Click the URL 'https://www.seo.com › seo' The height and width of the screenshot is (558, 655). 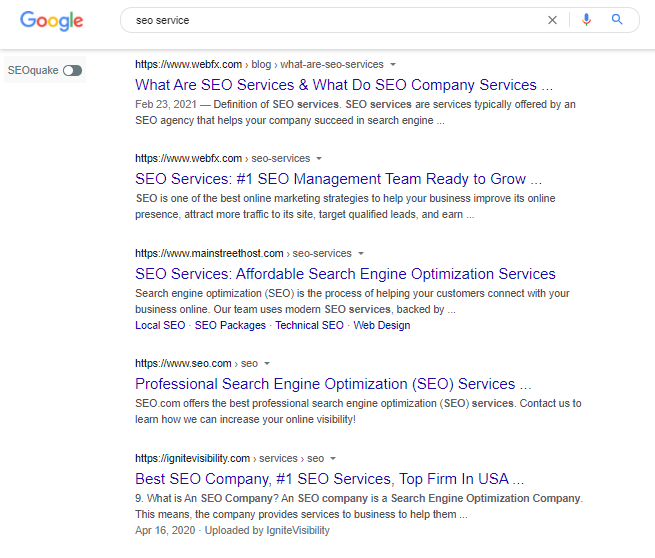(196, 364)
